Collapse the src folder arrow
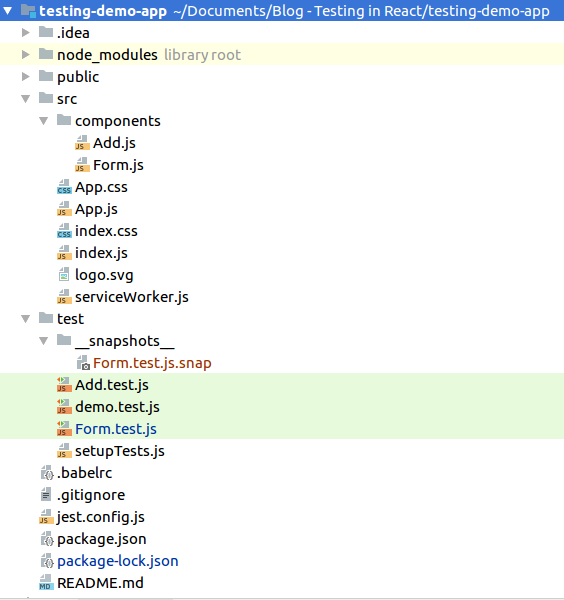This screenshot has height=600, width=564. (x=25, y=99)
